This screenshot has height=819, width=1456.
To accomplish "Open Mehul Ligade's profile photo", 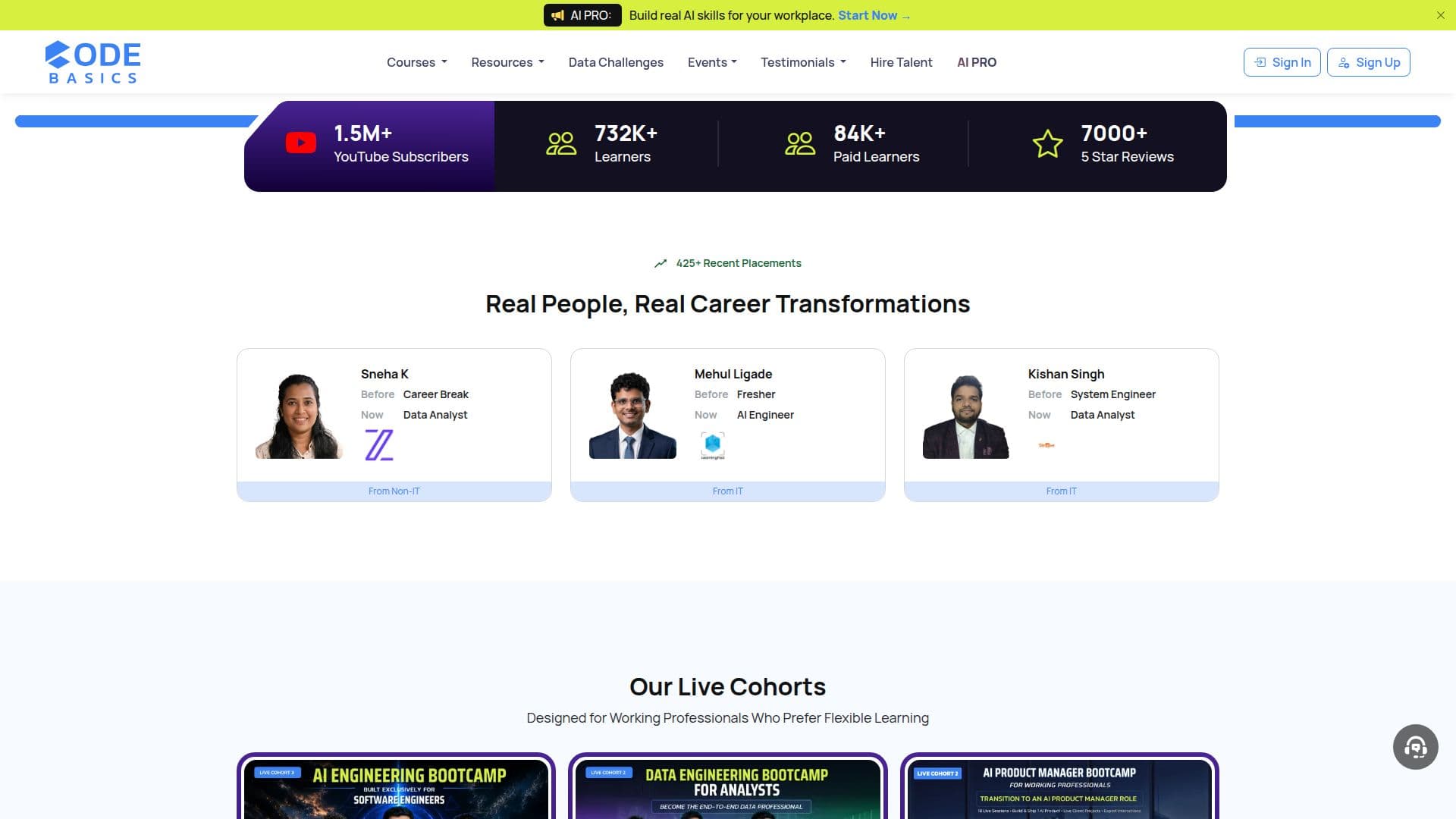I will click(x=632, y=415).
